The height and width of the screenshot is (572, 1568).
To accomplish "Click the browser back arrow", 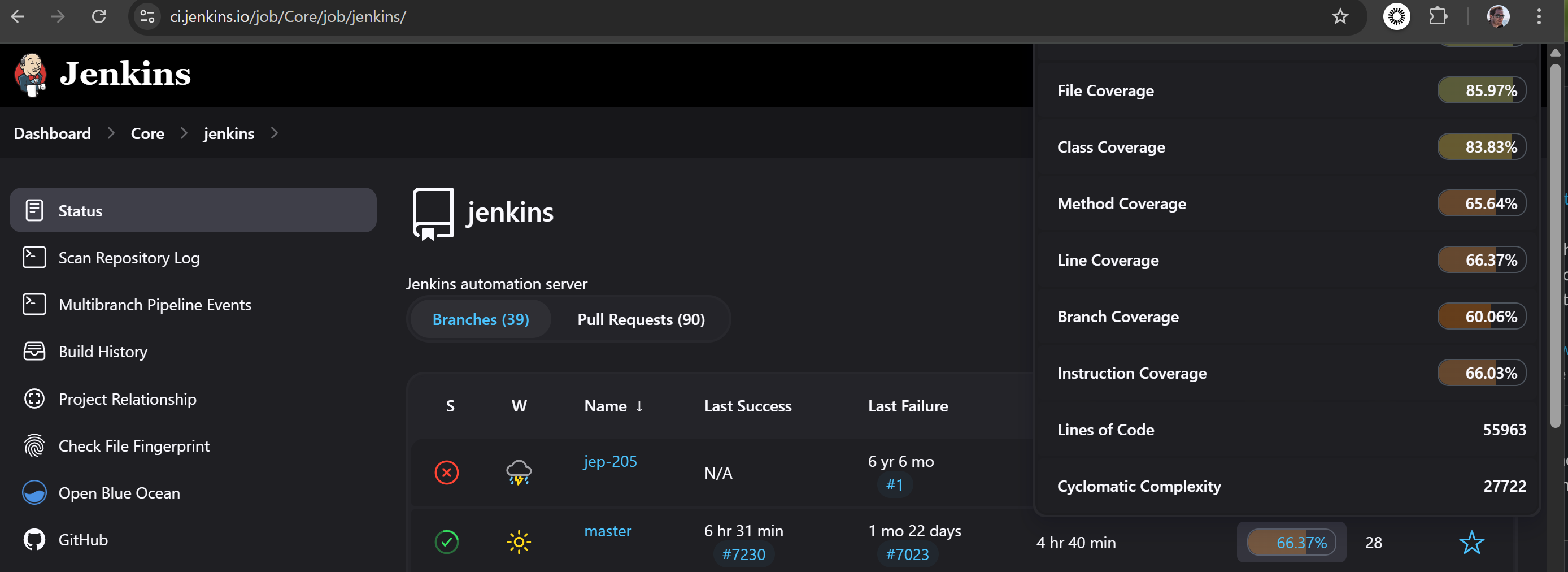I will 18,16.
